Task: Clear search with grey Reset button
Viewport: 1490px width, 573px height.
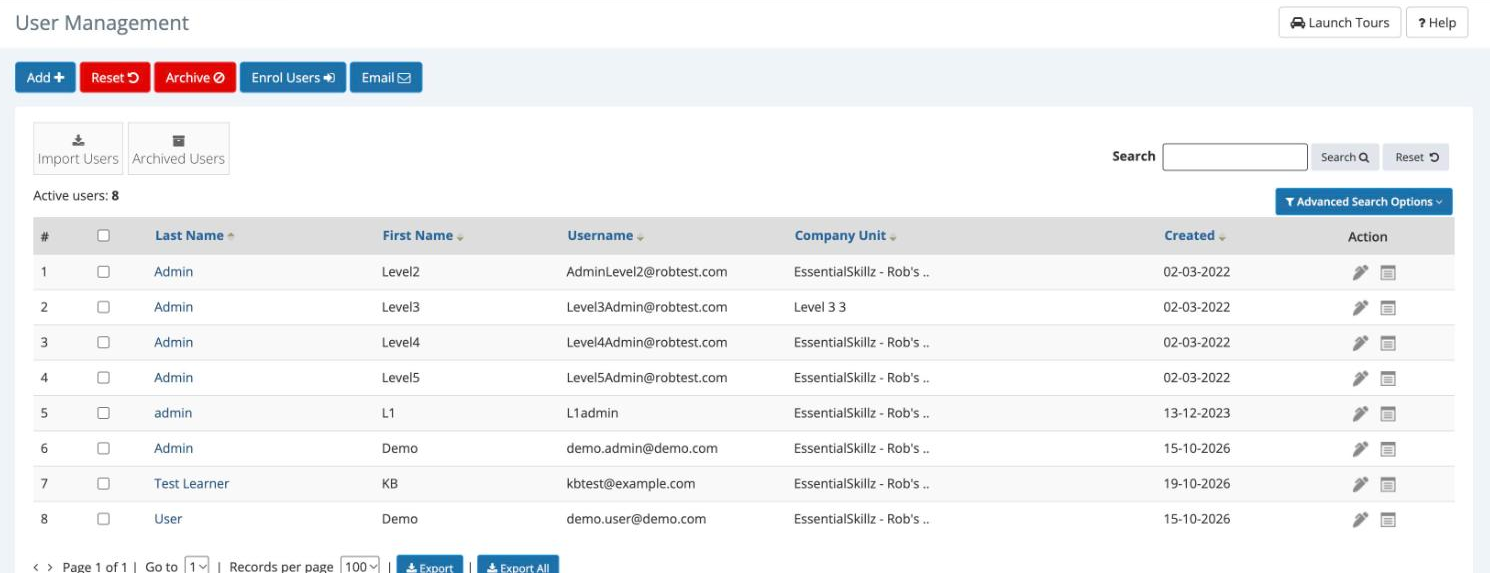Action: coord(1416,157)
